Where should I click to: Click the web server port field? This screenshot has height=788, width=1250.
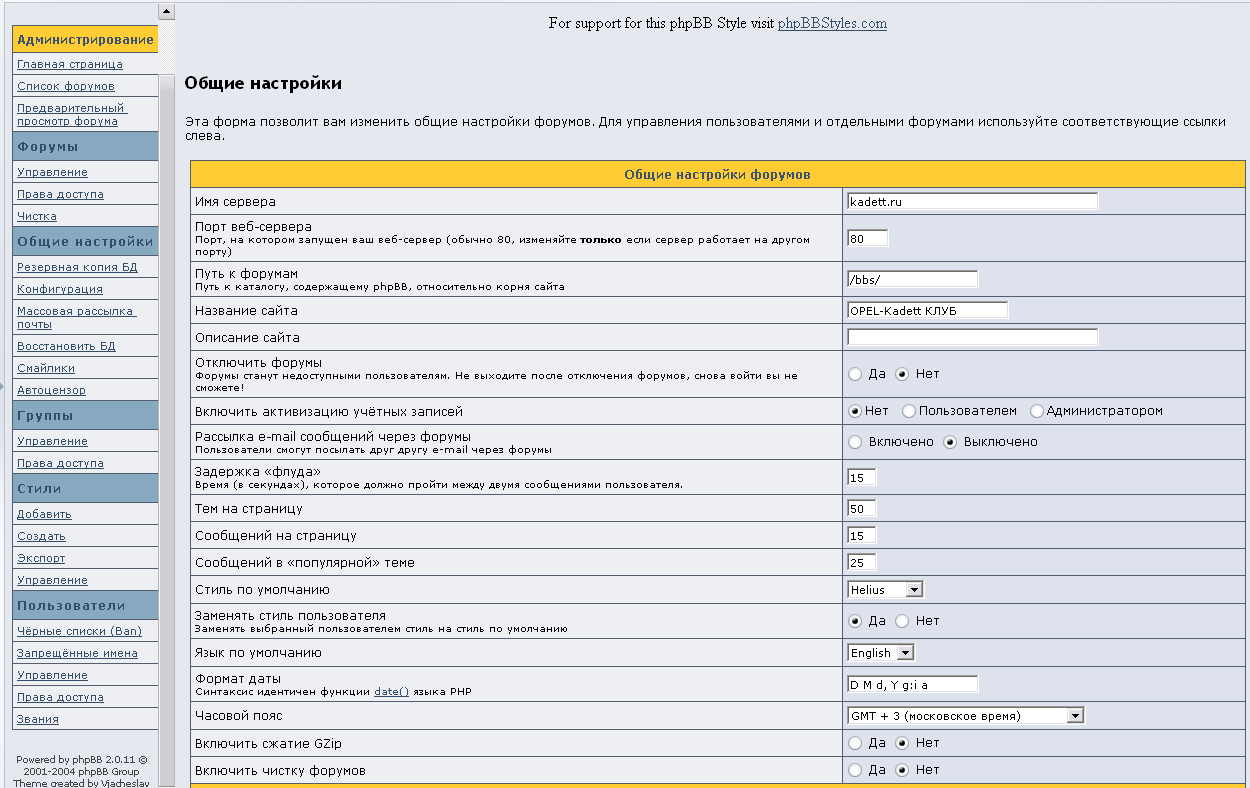pyautogui.click(x=867, y=239)
